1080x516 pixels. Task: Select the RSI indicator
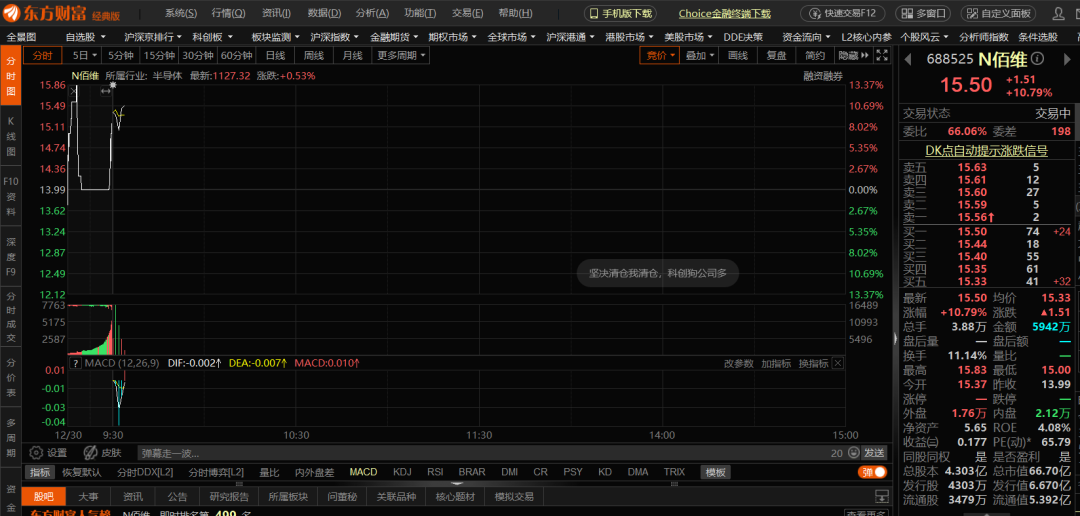[435, 472]
